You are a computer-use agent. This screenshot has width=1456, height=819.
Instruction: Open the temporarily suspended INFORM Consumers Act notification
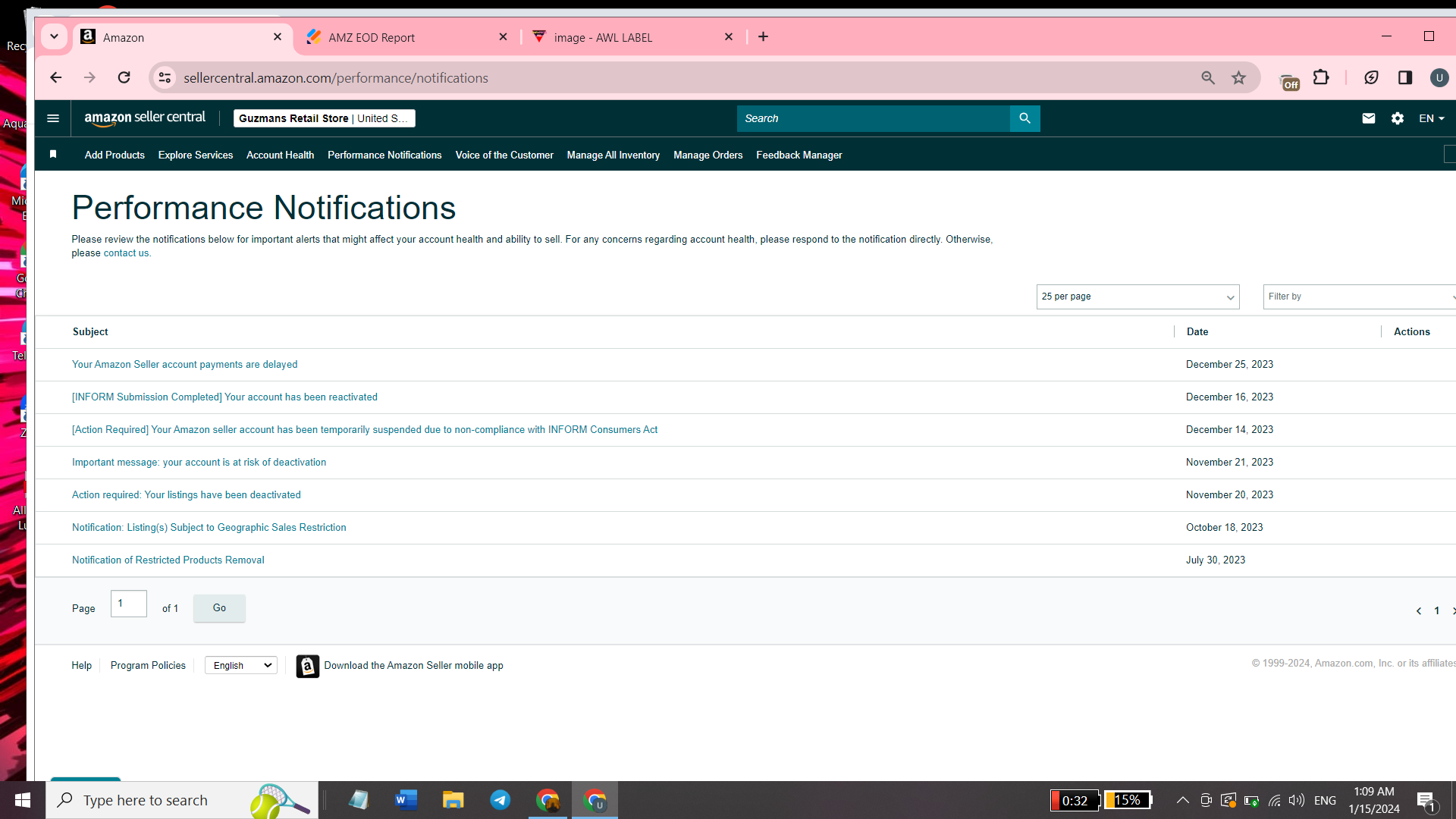(365, 430)
